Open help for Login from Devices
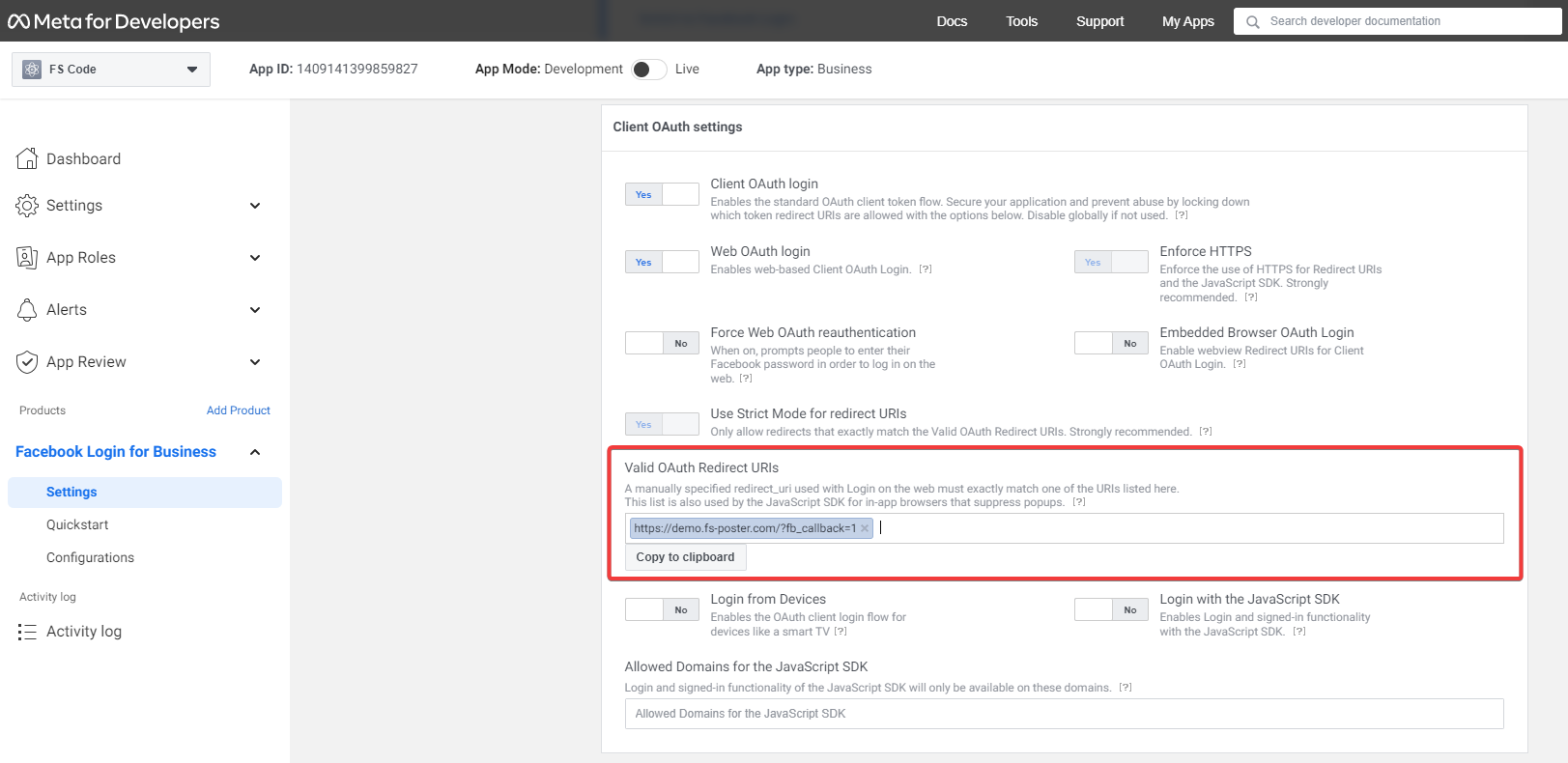 coord(841,632)
